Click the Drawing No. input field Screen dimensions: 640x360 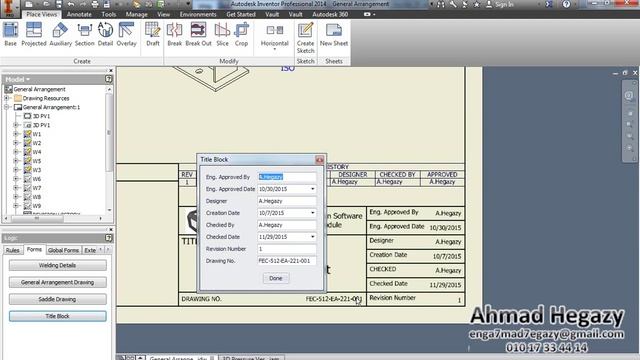287,260
